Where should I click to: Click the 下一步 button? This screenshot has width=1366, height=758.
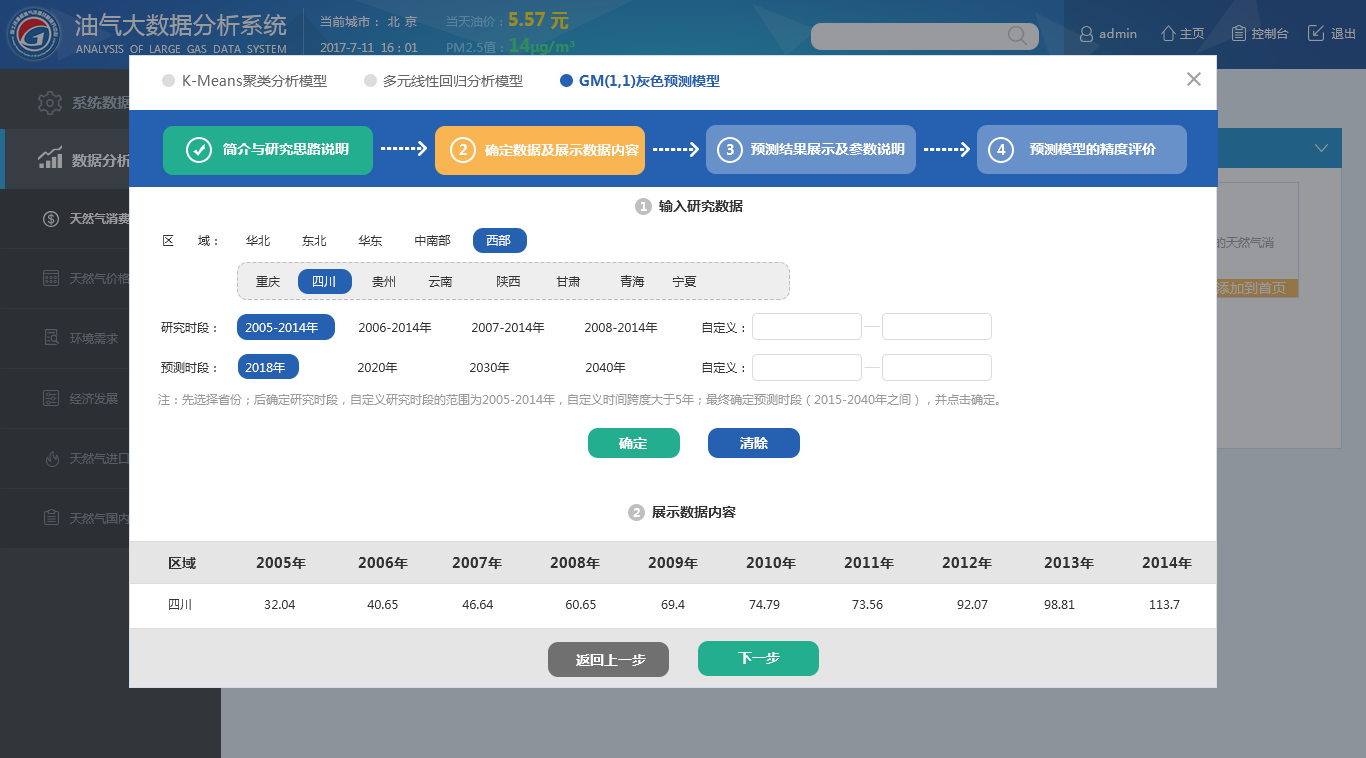point(758,658)
